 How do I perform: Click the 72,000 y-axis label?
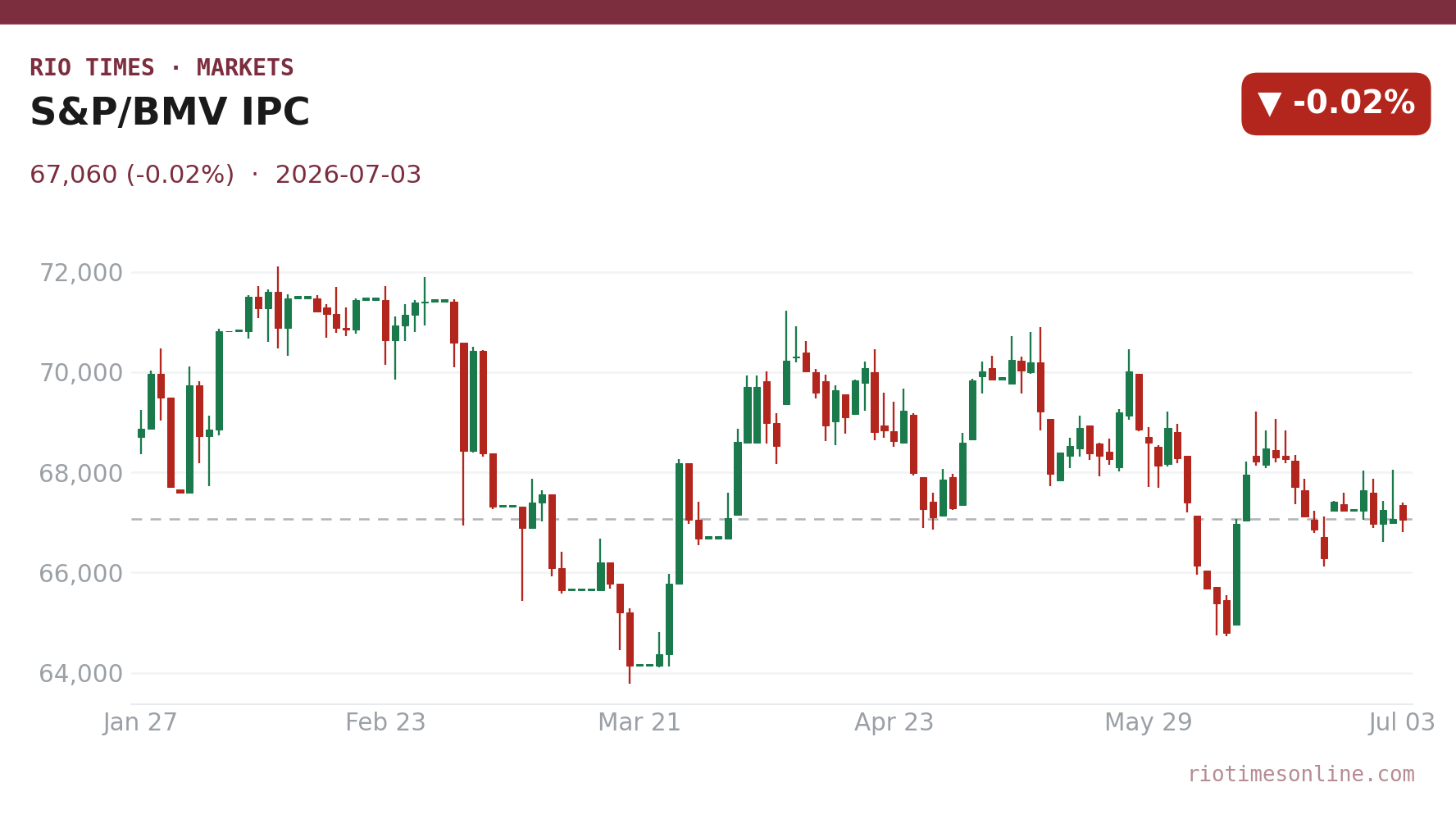(x=81, y=273)
